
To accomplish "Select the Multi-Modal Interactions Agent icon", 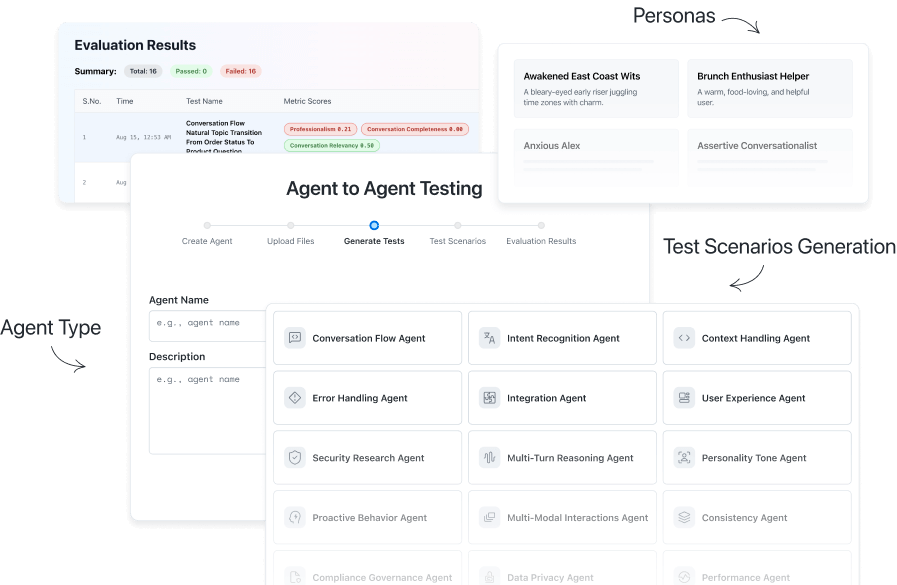I will [488, 516].
